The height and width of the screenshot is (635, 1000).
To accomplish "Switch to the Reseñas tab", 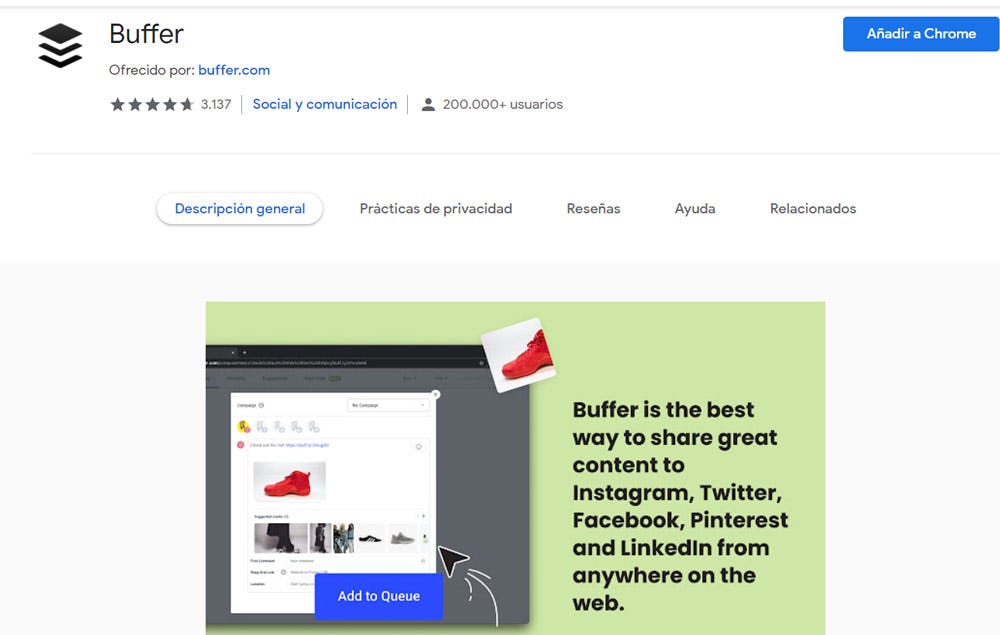I will pos(593,209).
